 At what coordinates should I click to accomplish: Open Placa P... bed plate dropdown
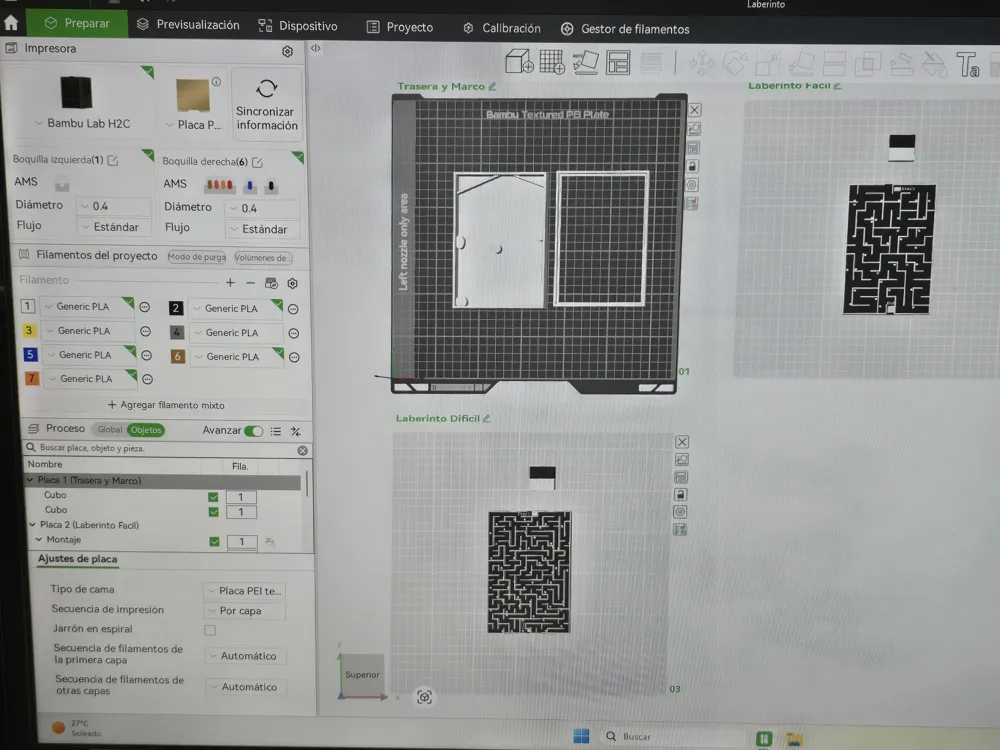tap(194, 125)
